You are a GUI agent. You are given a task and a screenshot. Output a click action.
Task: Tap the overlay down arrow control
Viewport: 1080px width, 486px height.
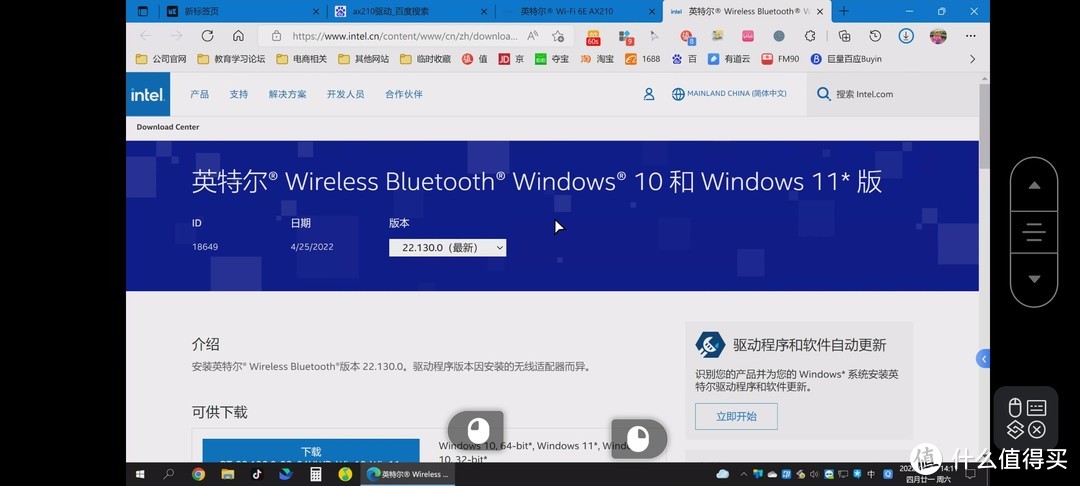(1034, 279)
